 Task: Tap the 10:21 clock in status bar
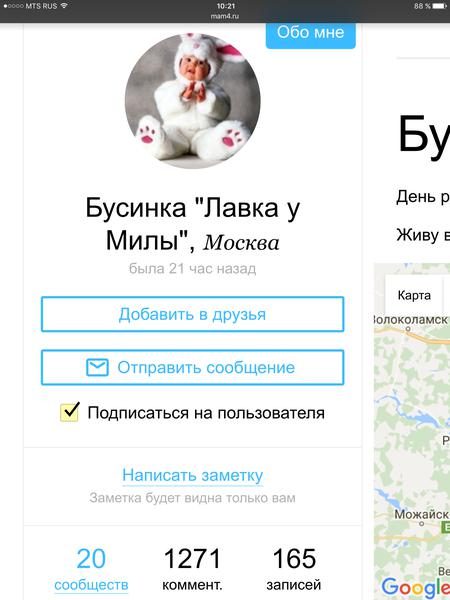tap(226, 6)
